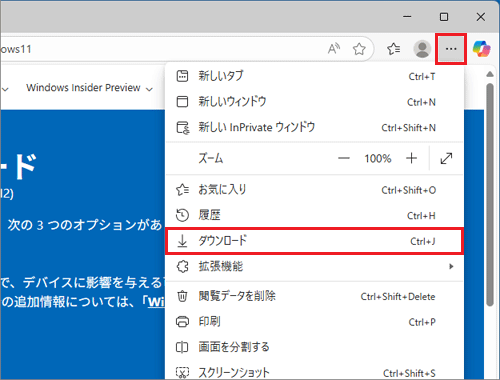The width and height of the screenshot is (500, 380).
Task: Click the download arrow icon
Action: [182, 241]
